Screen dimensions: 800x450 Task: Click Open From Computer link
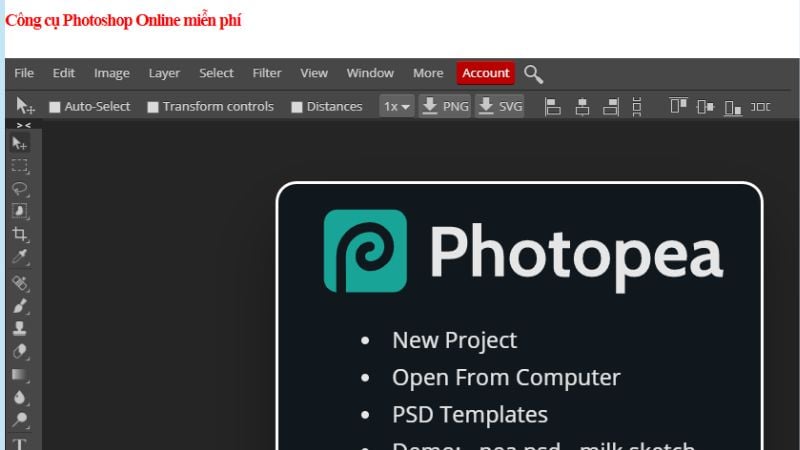coord(506,378)
